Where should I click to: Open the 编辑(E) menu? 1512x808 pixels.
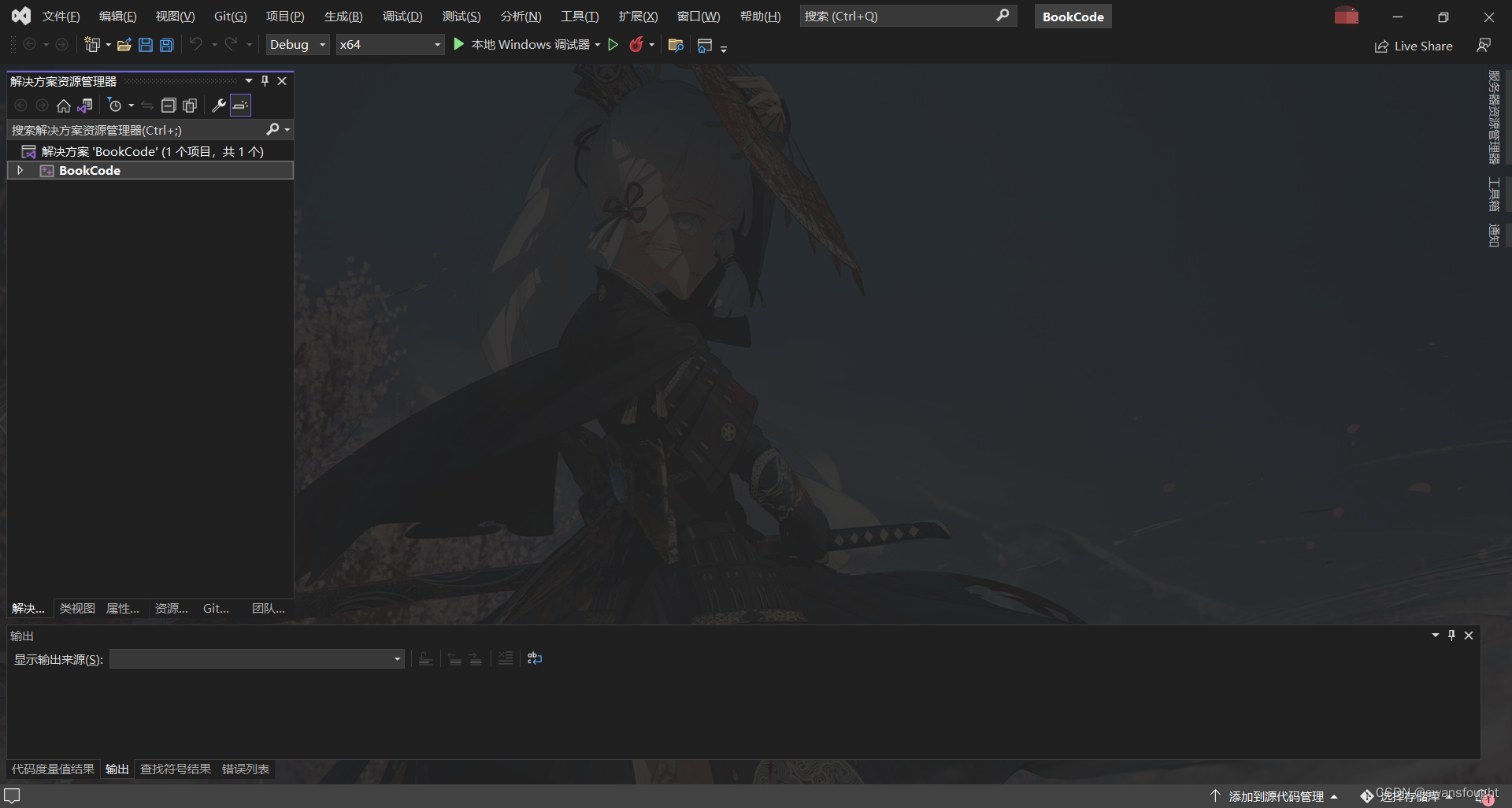click(118, 17)
